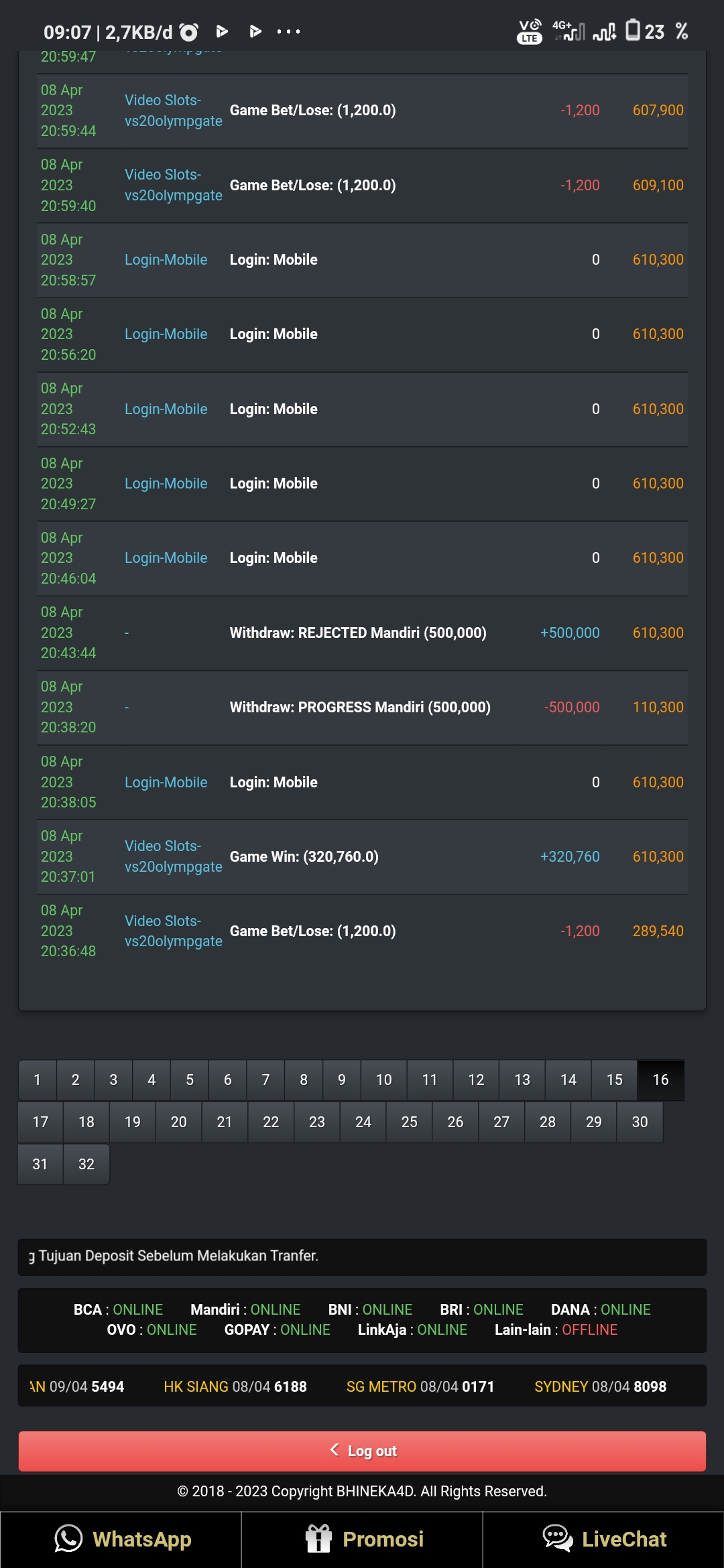This screenshot has height=1568, width=724.
Task: Tap the LiveChat speech bubble icon
Action: tap(557, 1539)
